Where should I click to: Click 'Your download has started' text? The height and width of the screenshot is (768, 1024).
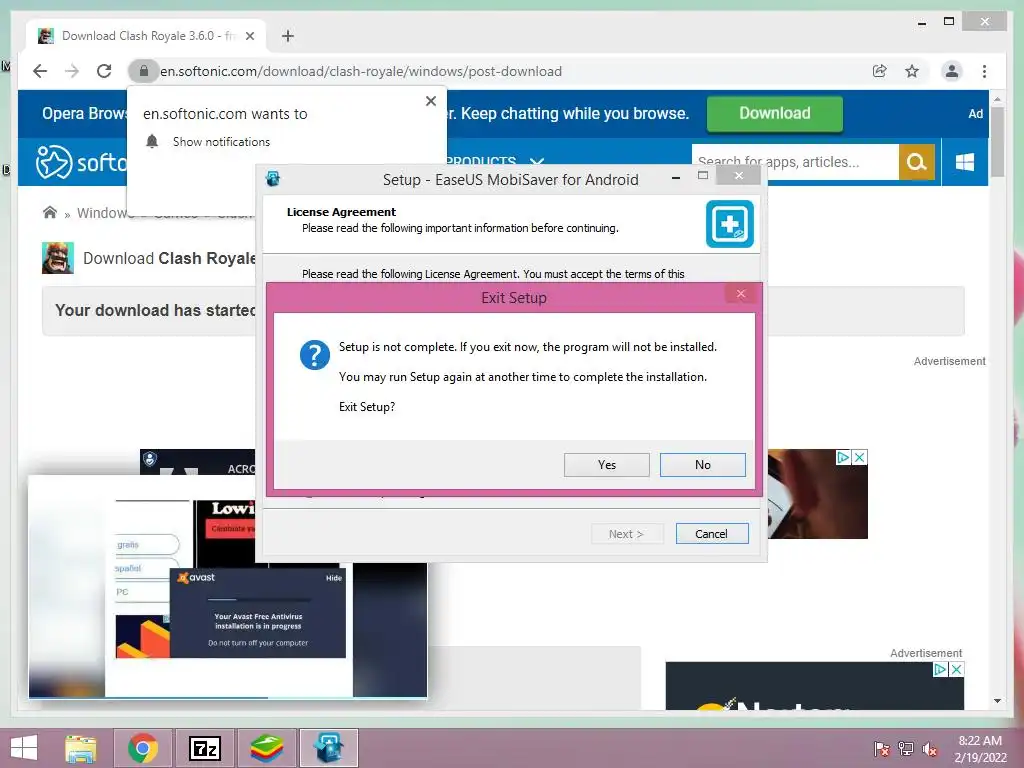[155, 310]
